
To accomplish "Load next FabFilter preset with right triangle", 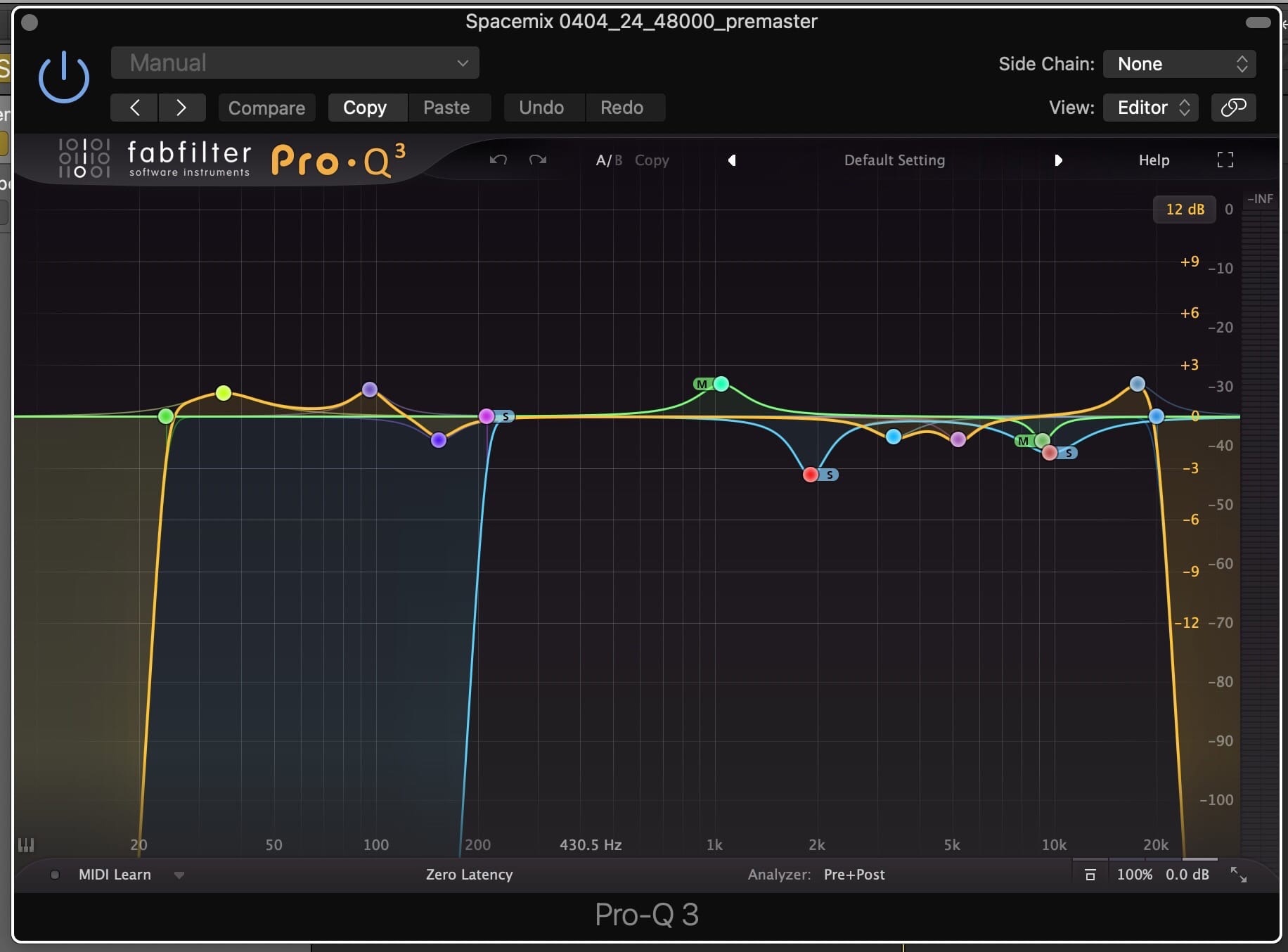I will [1058, 160].
